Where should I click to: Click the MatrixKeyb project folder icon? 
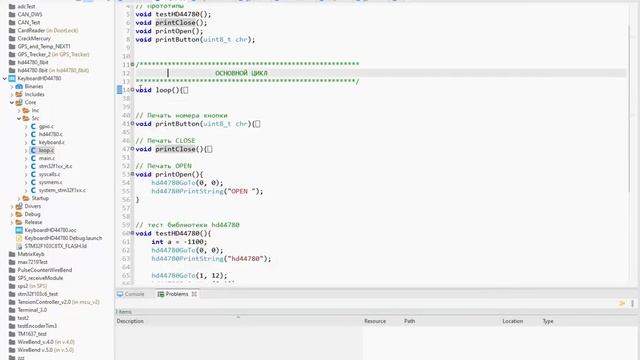coord(12,254)
